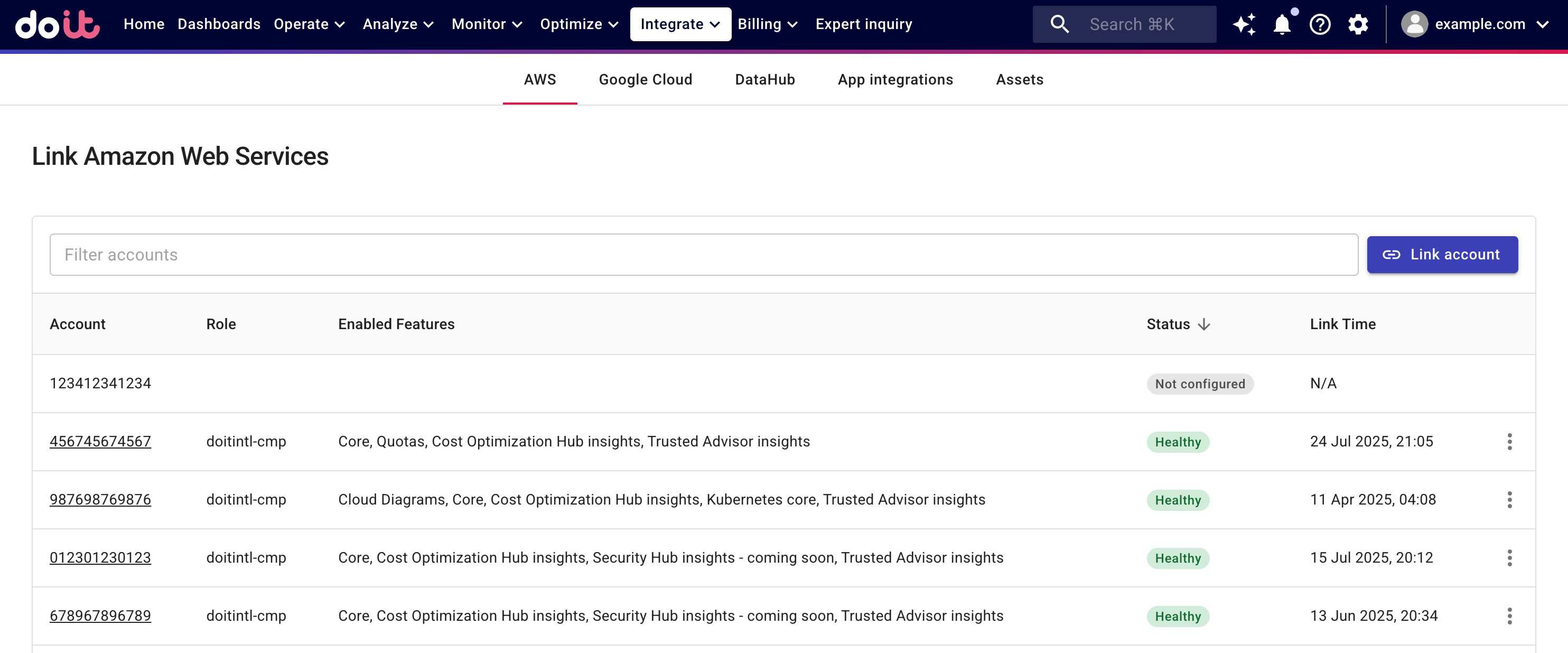Open kebab menu for account 678967896789
Viewport: 1568px width, 653px height.
(1509, 616)
